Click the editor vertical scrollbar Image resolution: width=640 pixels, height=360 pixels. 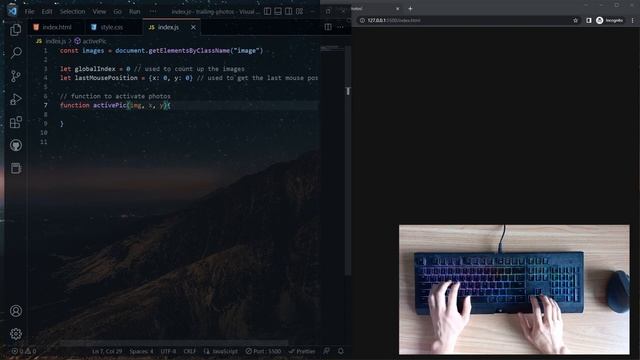coord(348,160)
